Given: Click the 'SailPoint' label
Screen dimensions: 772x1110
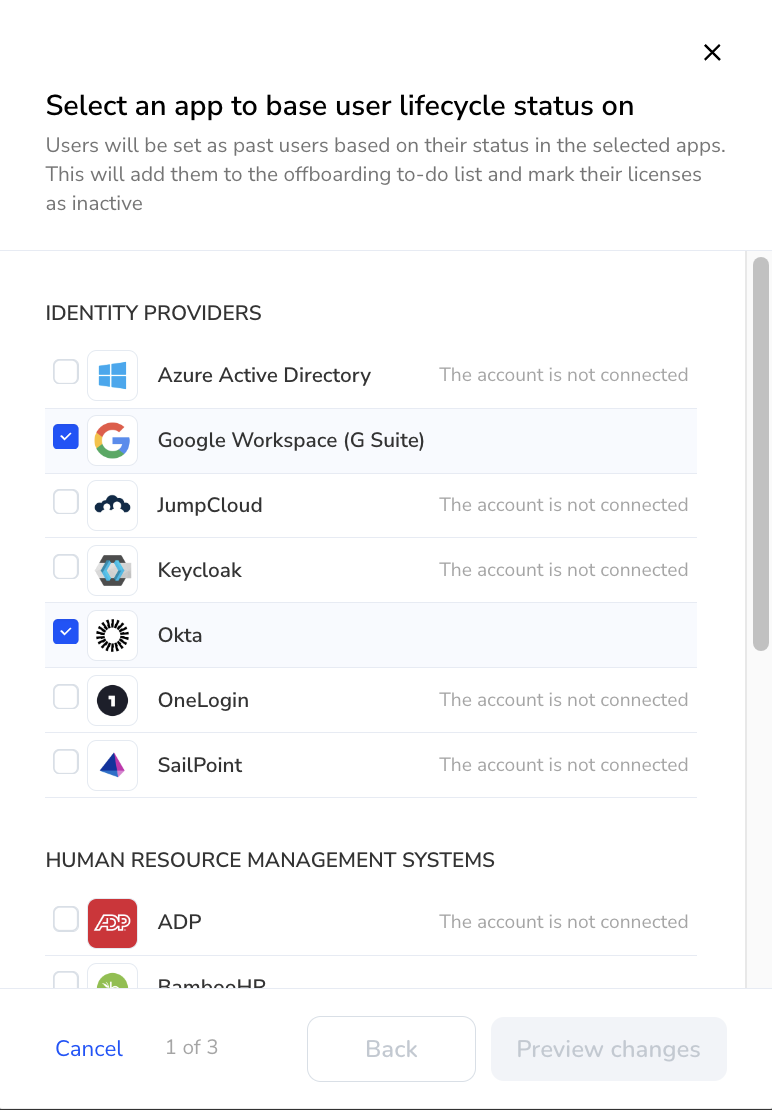Looking at the screenshot, I should pos(200,765).
